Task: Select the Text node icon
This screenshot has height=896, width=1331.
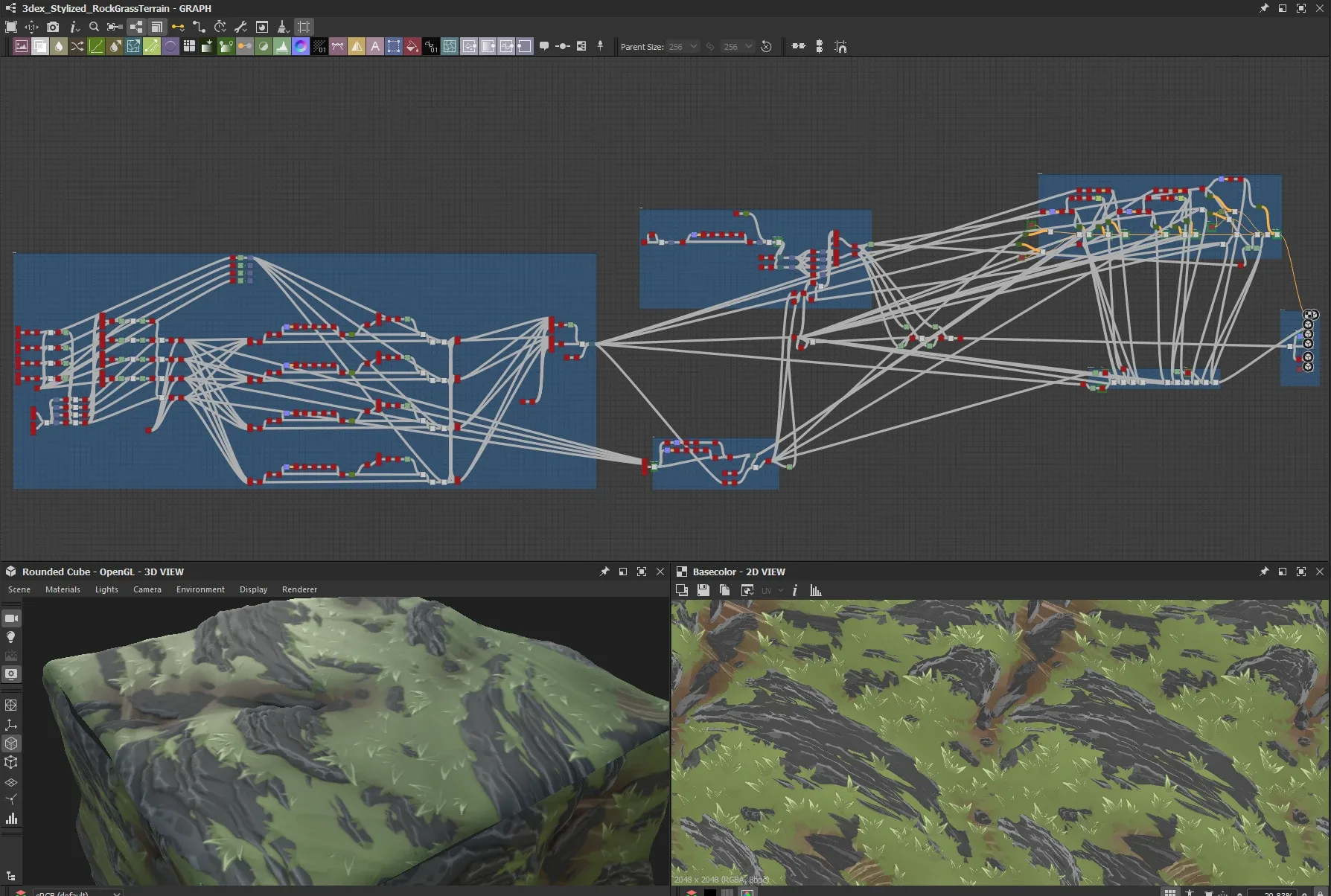Action: pyautogui.click(x=375, y=47)
